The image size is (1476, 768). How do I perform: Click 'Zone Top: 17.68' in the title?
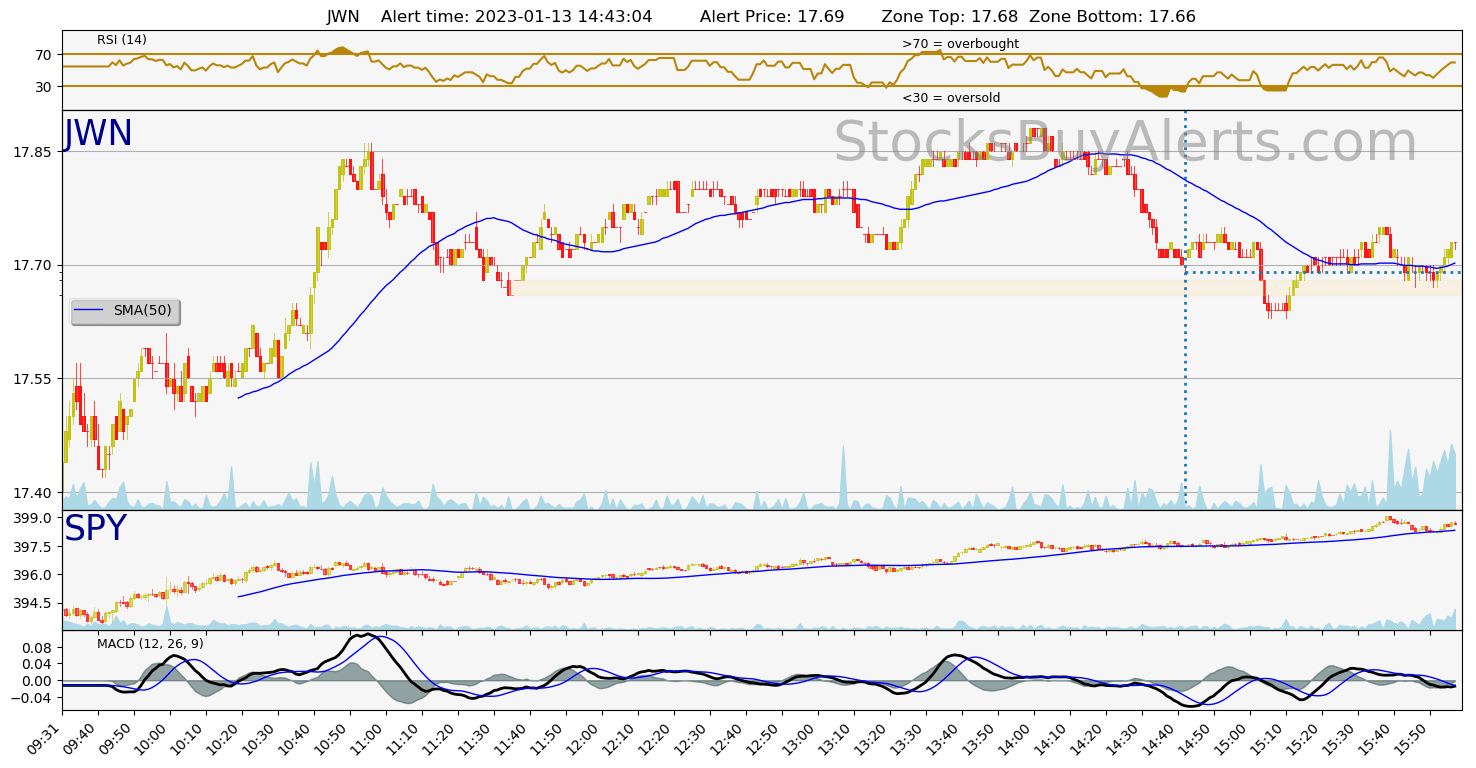[x=950, y=17]
